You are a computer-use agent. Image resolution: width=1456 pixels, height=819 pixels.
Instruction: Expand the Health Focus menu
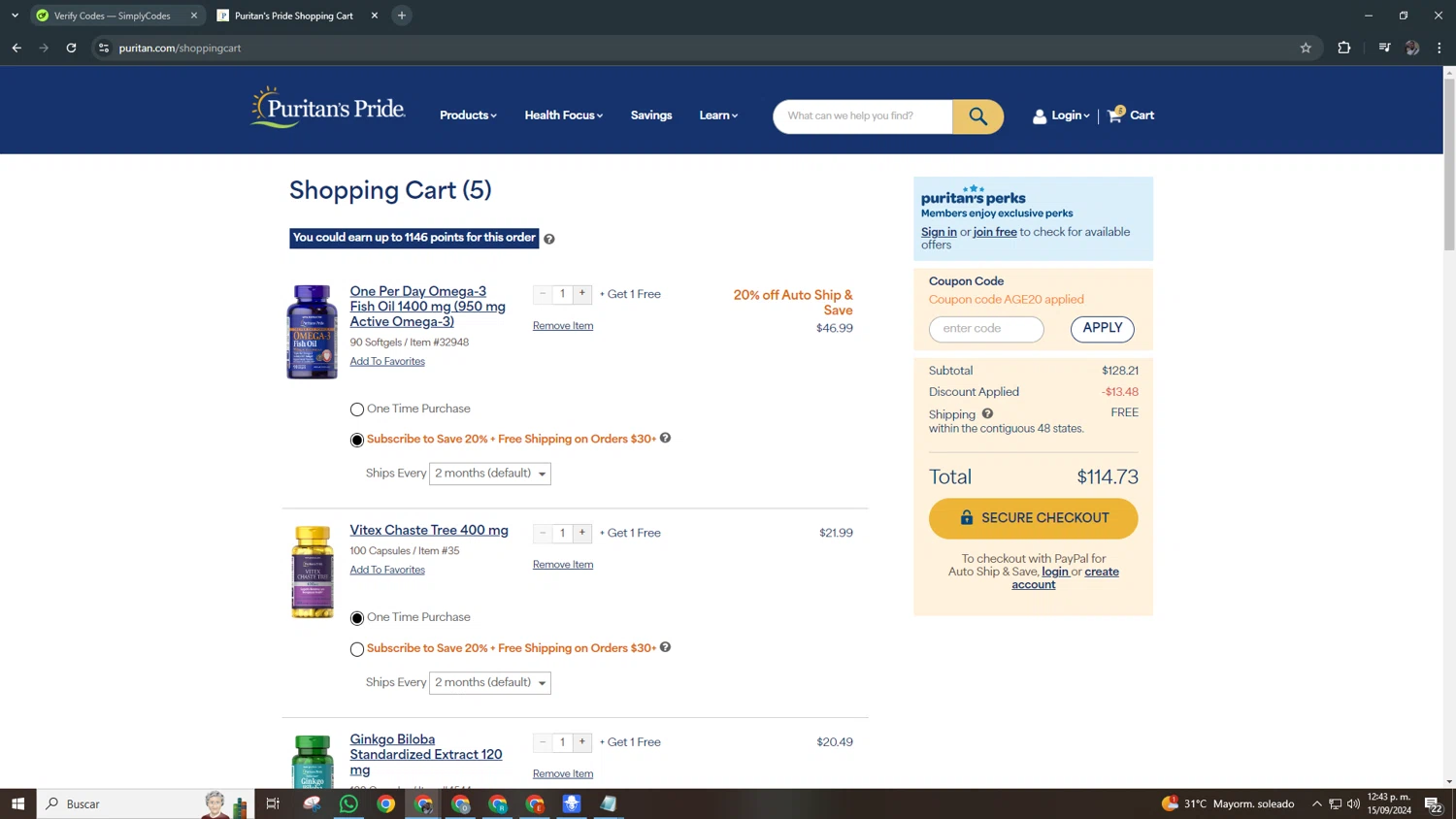click(564, 115)
